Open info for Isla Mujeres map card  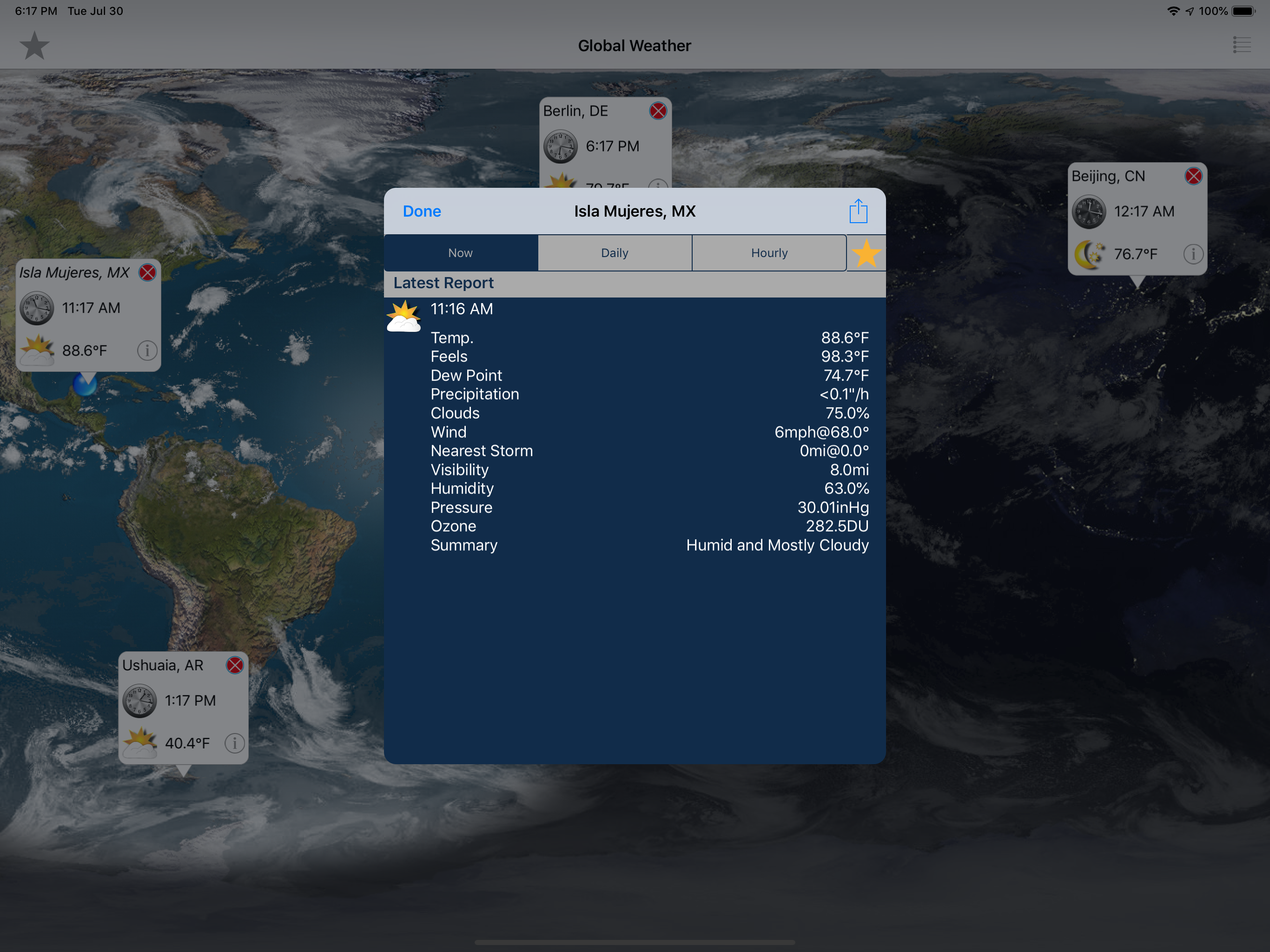pos(147,350)
